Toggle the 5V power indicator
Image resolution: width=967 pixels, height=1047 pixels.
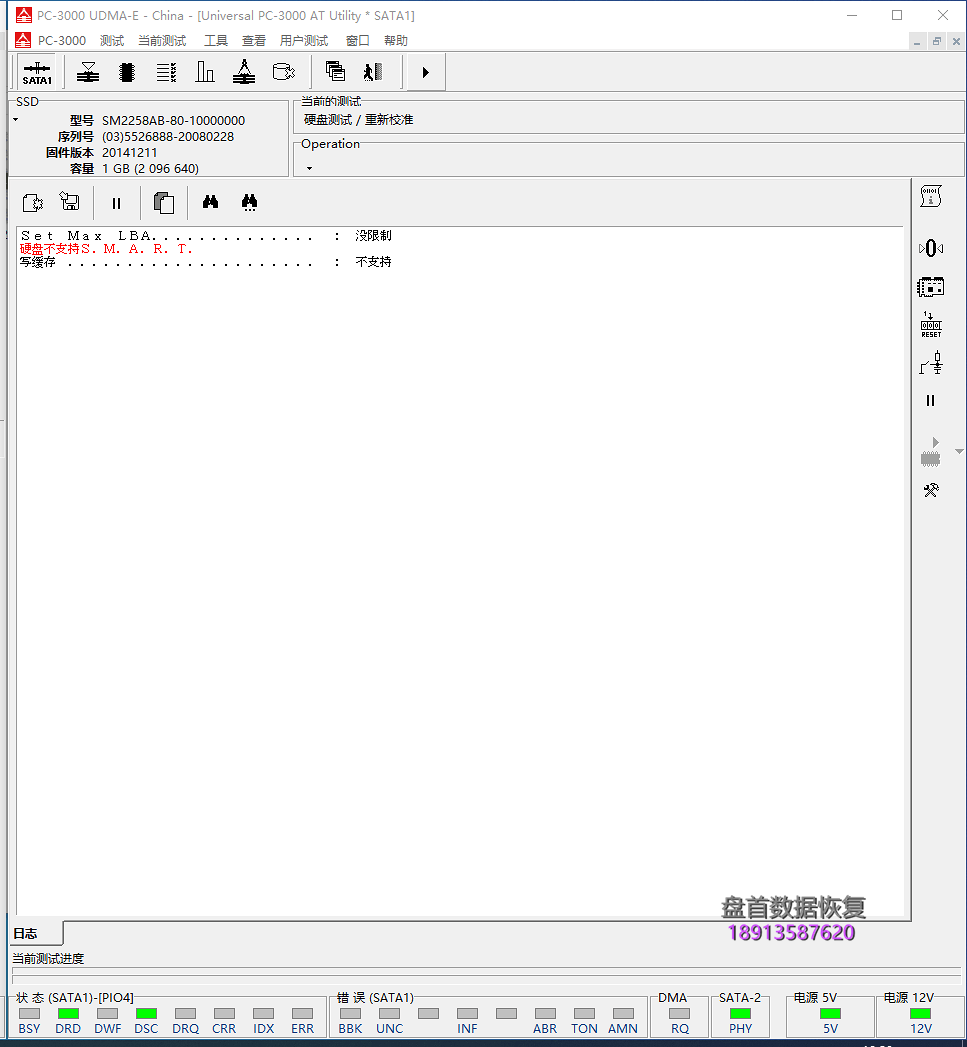830,1014
